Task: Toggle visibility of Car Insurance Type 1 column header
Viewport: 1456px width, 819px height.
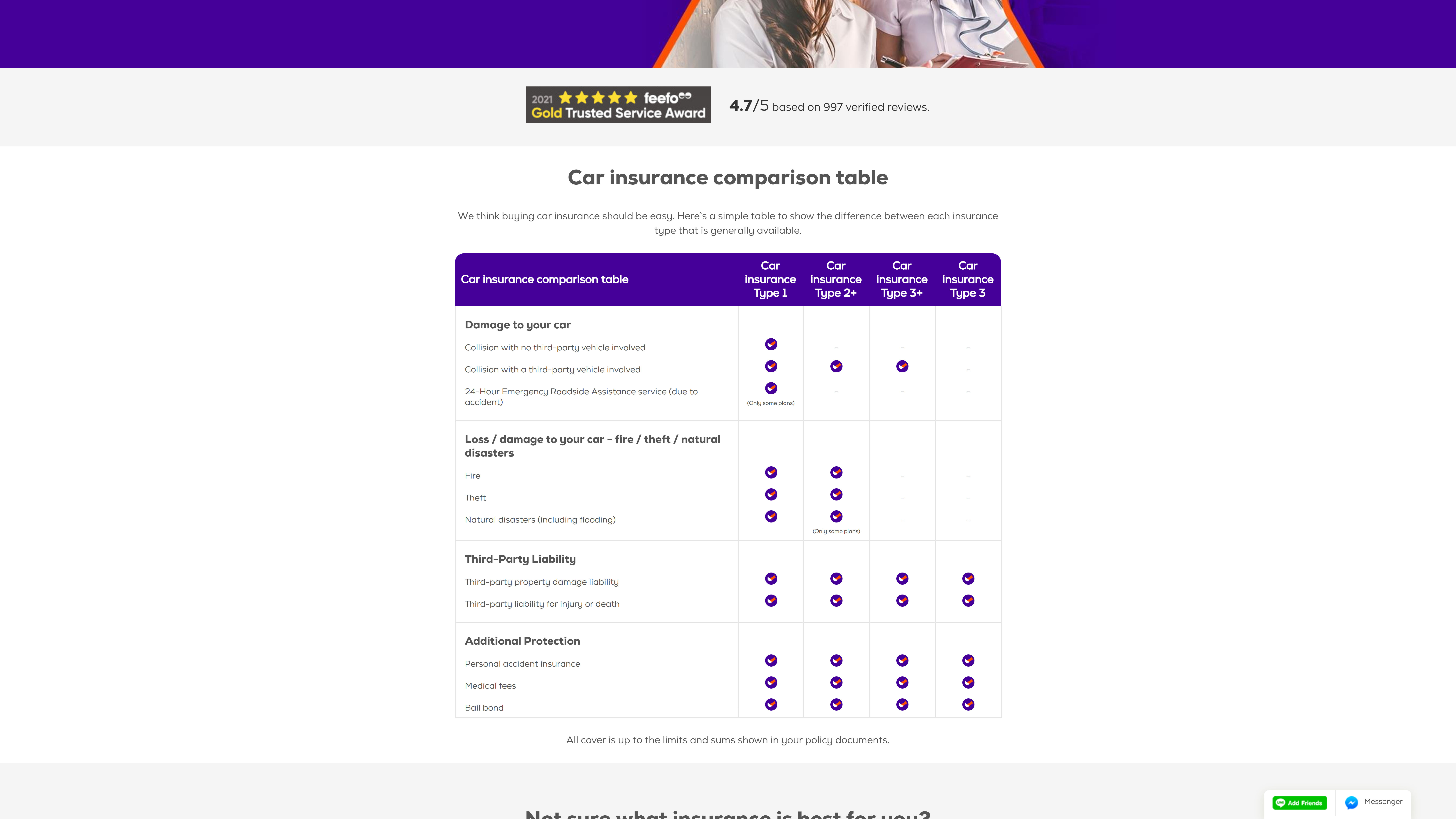Action: click(x=770, y=279)
